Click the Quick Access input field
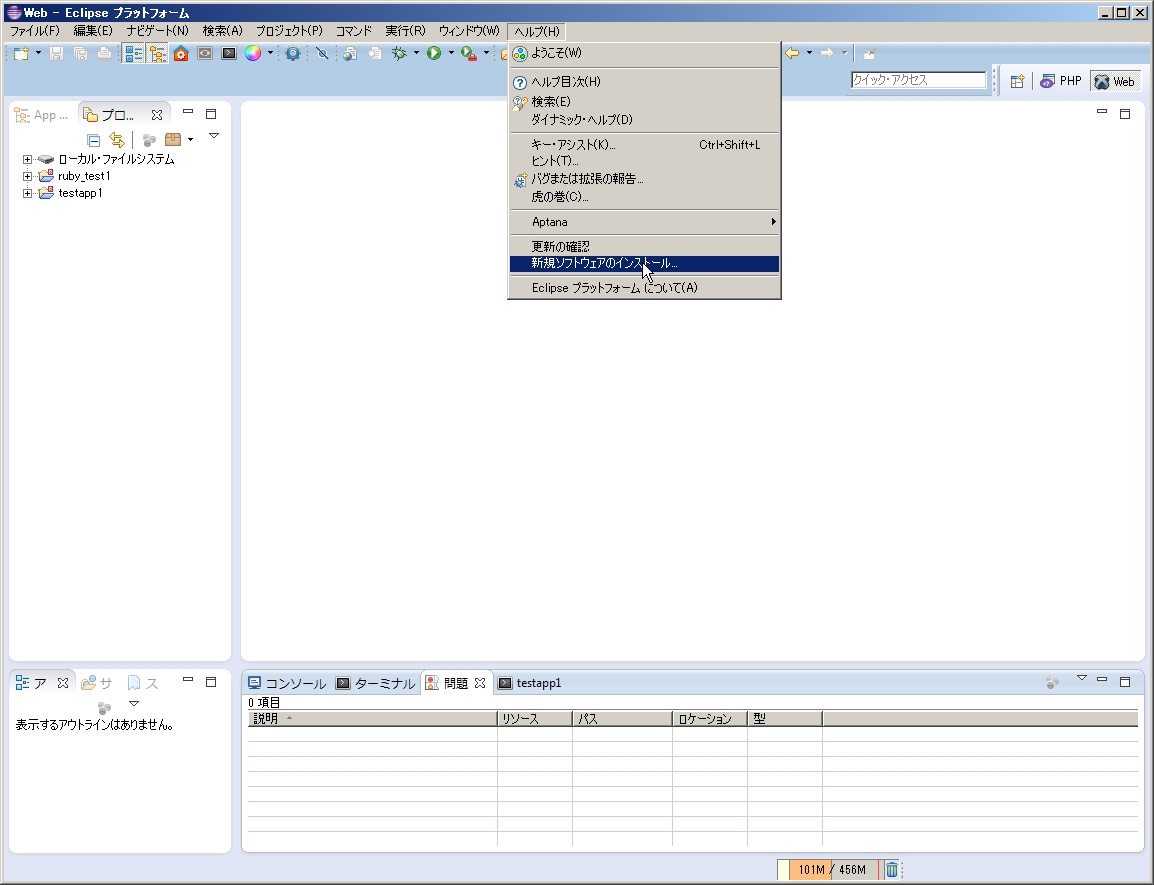Screen dimensions: 1154x885 point(918,80)
